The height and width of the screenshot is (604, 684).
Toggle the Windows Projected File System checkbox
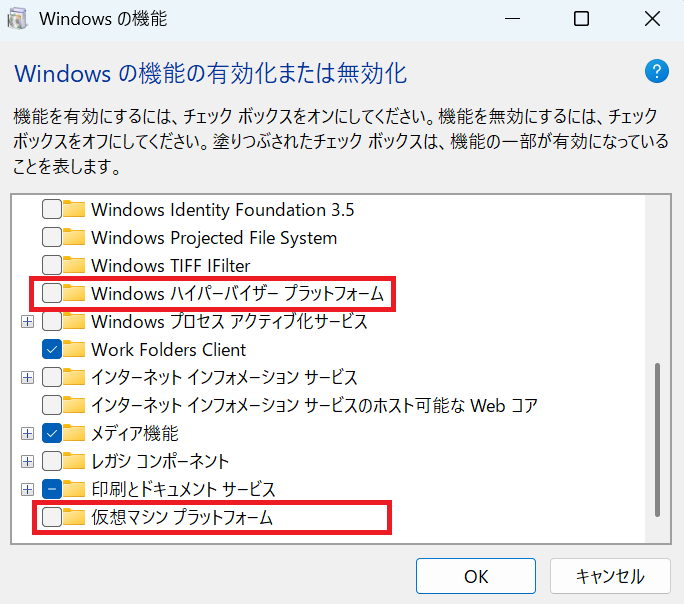[x=51, y=238]
